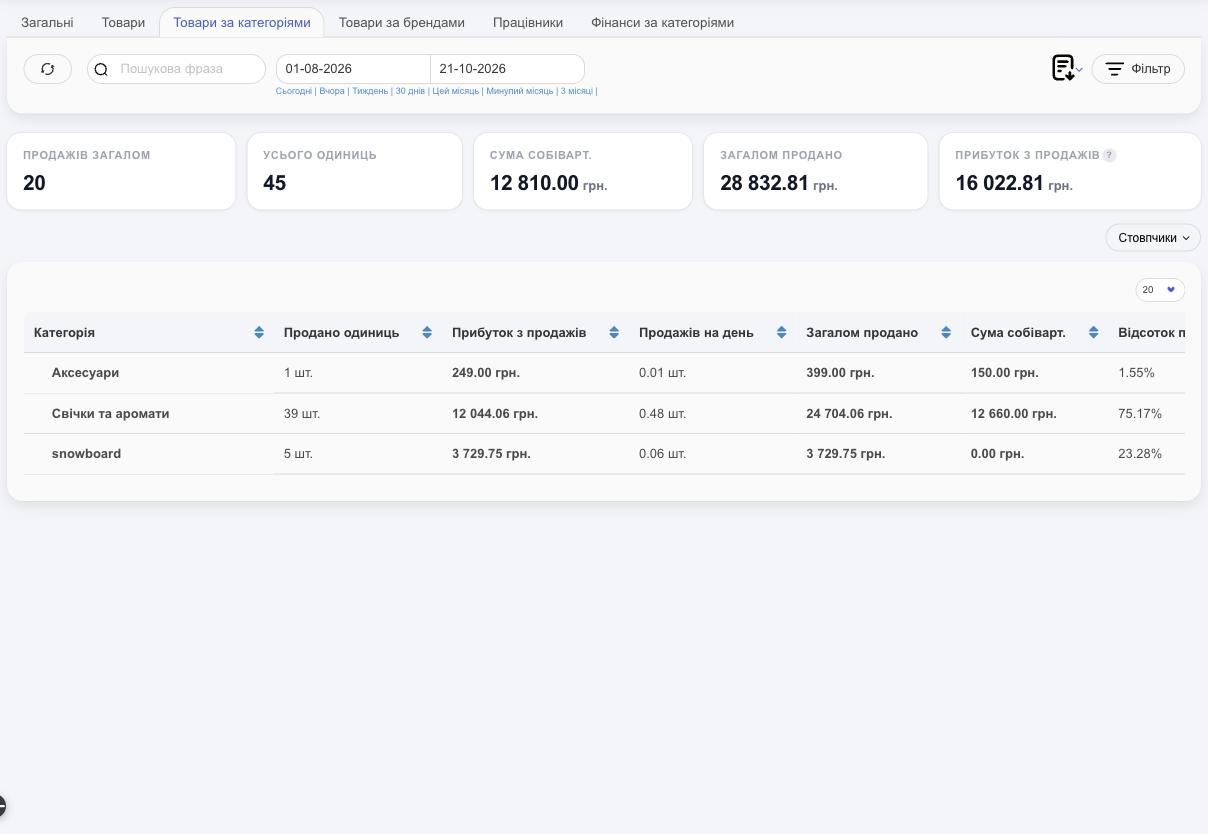
Task: Click the help icon beside Прибуток з продажів
Action: click(1109, 155)
